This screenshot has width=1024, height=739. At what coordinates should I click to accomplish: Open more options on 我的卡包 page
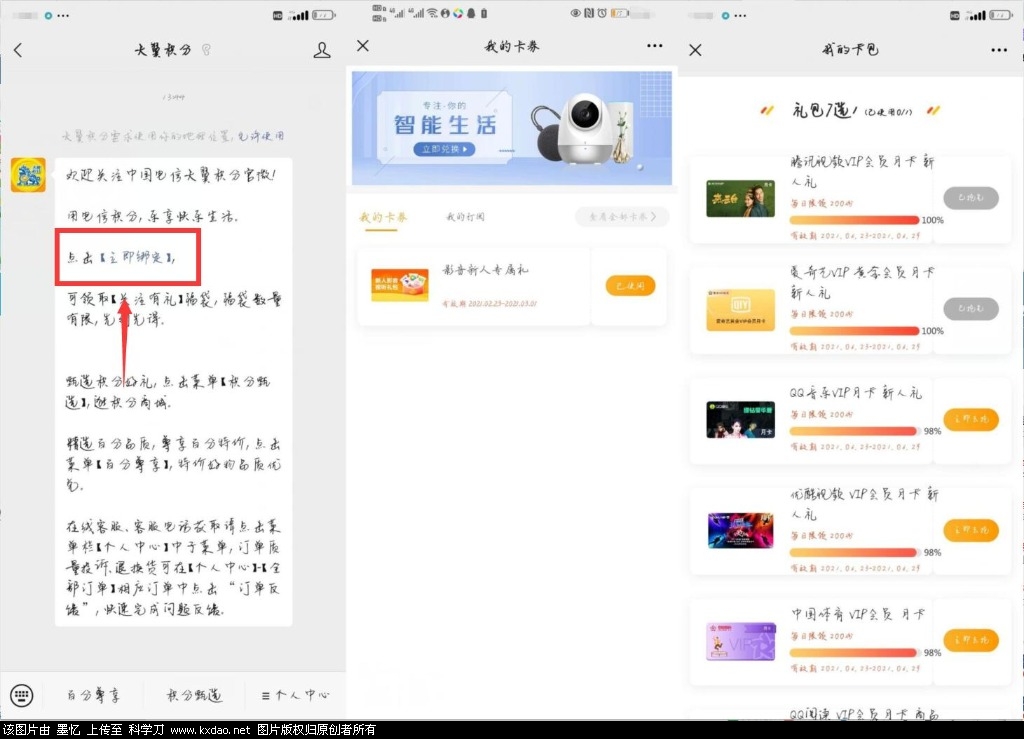[x=999, y=50]
